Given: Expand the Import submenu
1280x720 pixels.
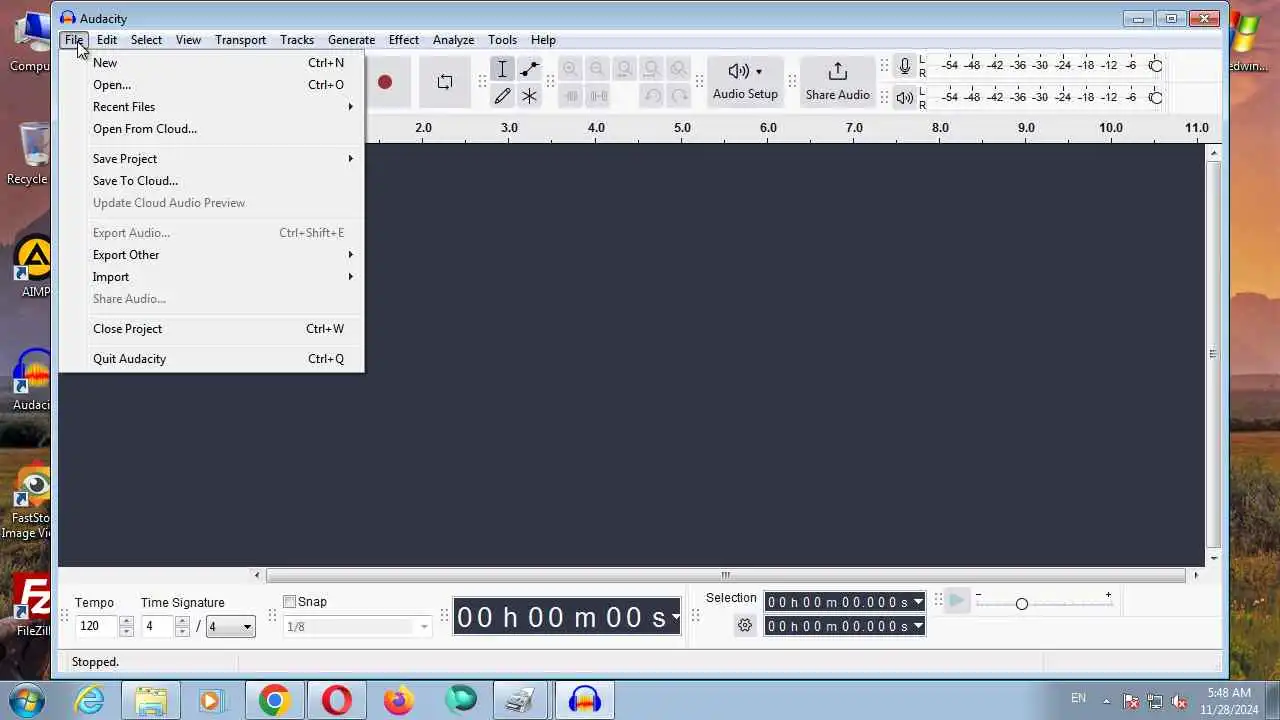Looking at the screenshot, I should (x=211, y=277).
